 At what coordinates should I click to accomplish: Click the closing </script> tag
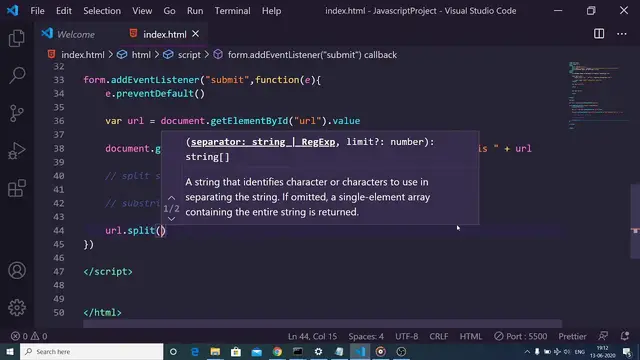click(x=108, y=272)
